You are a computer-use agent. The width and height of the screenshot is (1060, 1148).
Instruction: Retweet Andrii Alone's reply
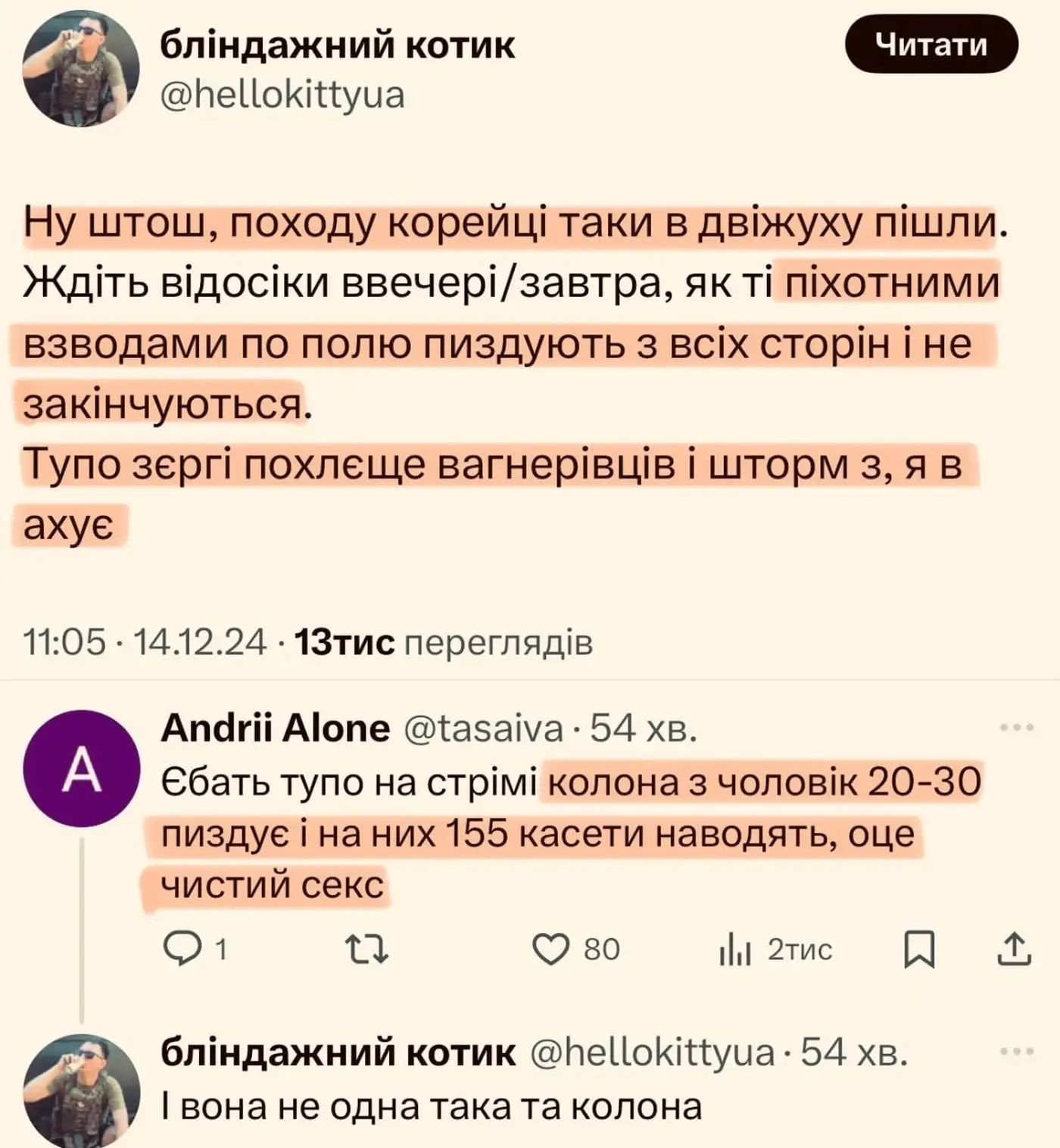click(x=367, y=950)
